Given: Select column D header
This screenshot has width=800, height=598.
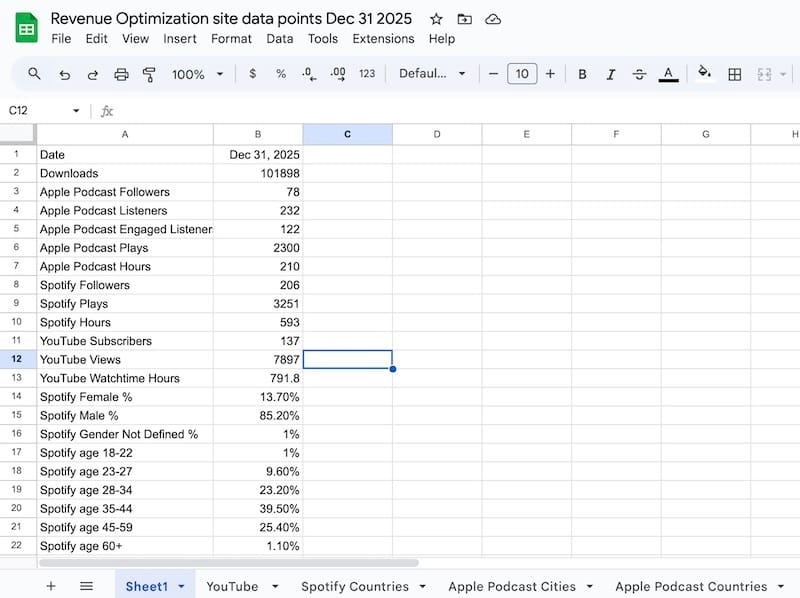Looking at the screenshot, I should point(437,134).
